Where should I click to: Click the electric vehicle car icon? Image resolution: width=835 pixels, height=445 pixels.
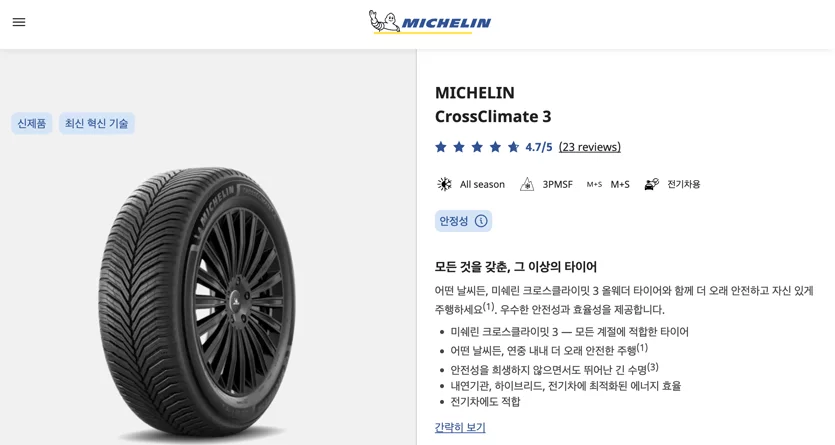pos(652,184)
